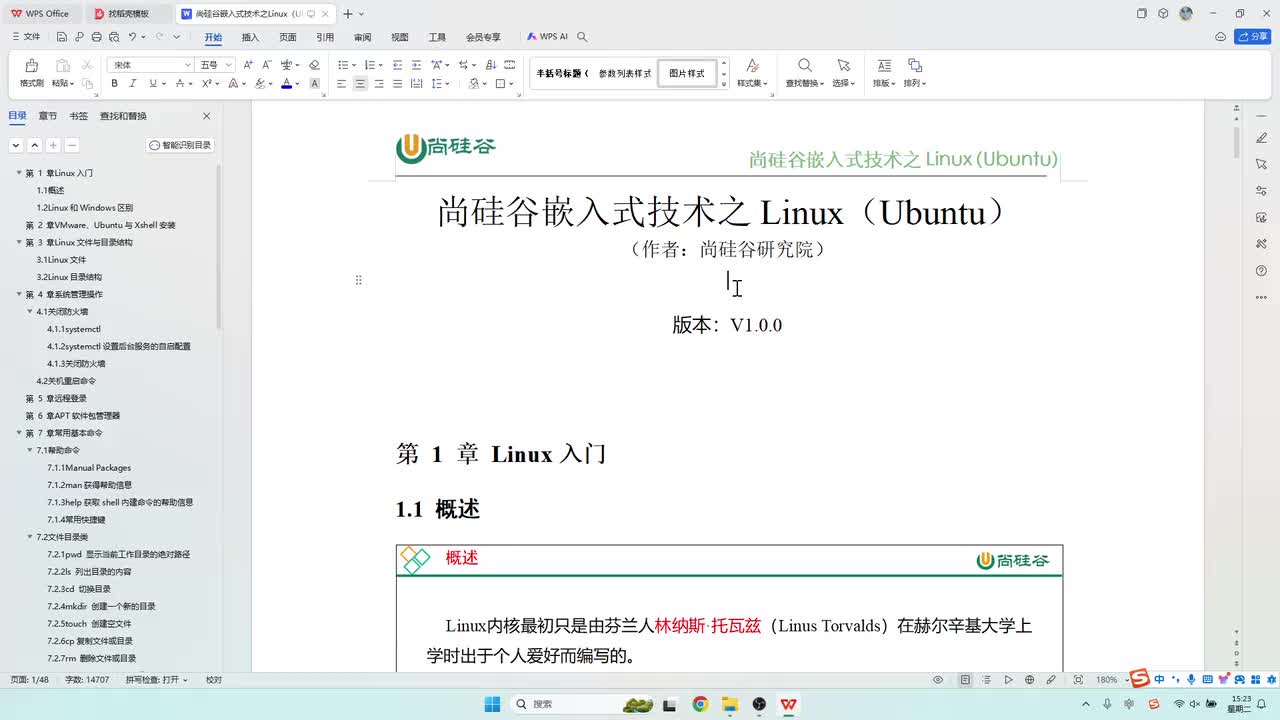This screenshot has width=1280, height=720.
Task: Collapse the 4.1关闭防火墙 outline node
Action: coord(30,311)
